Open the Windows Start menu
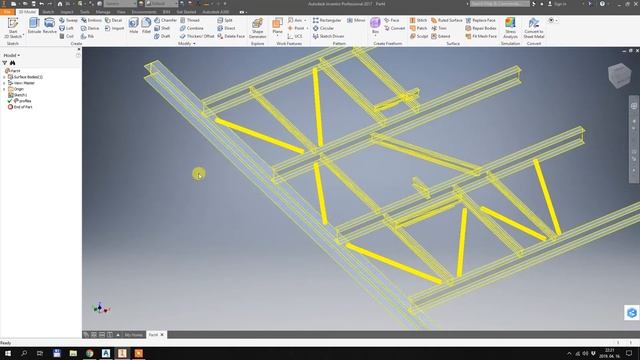 click(x=7, y=353)
